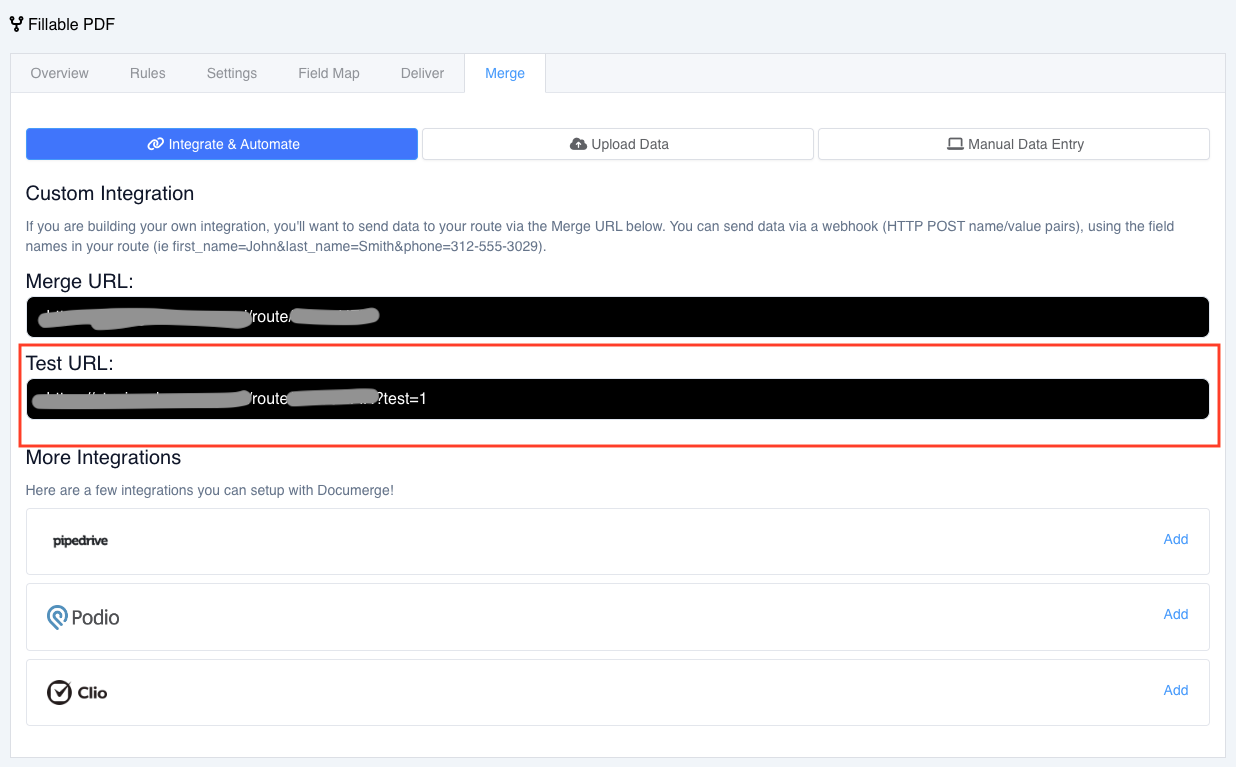Open the Overview tab
This screenshot has width=1236, height=767.
point(60,73)
